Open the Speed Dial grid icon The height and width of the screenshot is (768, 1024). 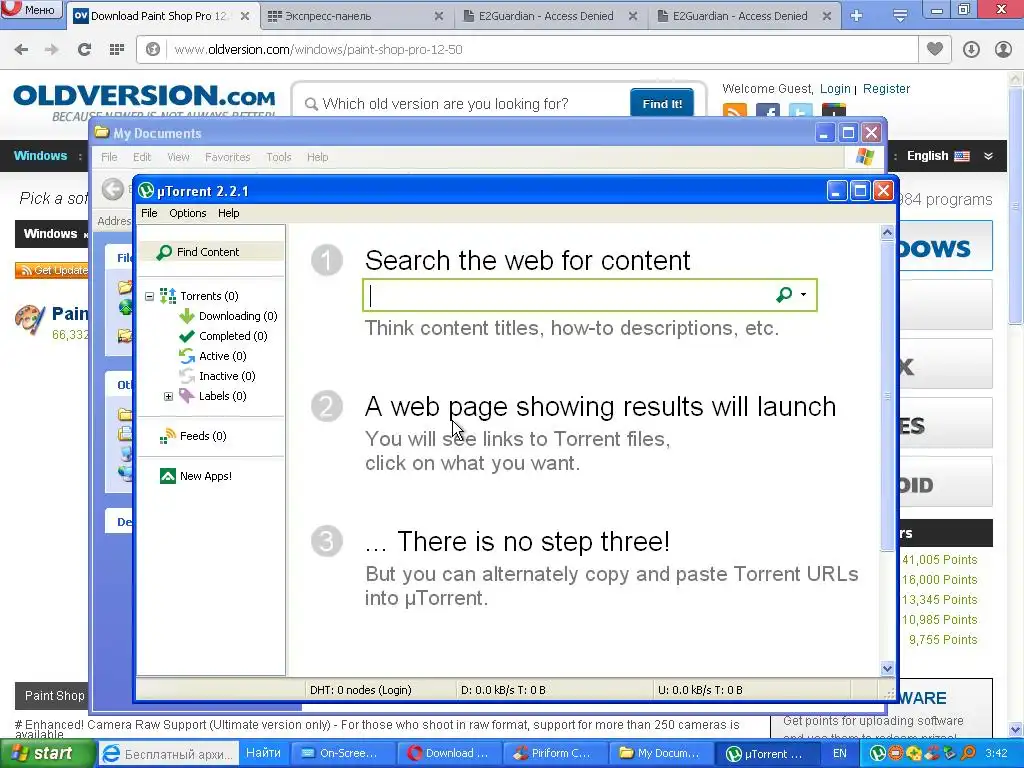tap(117, 50)
